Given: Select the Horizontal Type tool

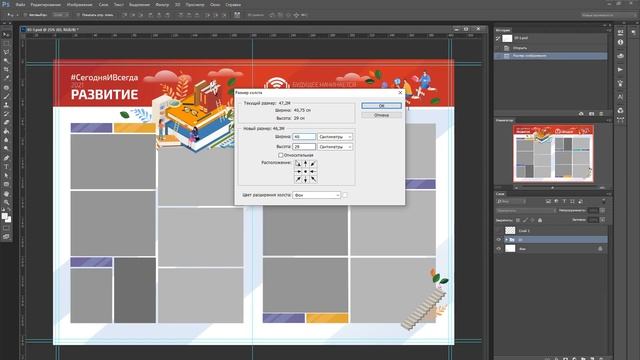Looking at the screenshot, I should click(6, 167).
